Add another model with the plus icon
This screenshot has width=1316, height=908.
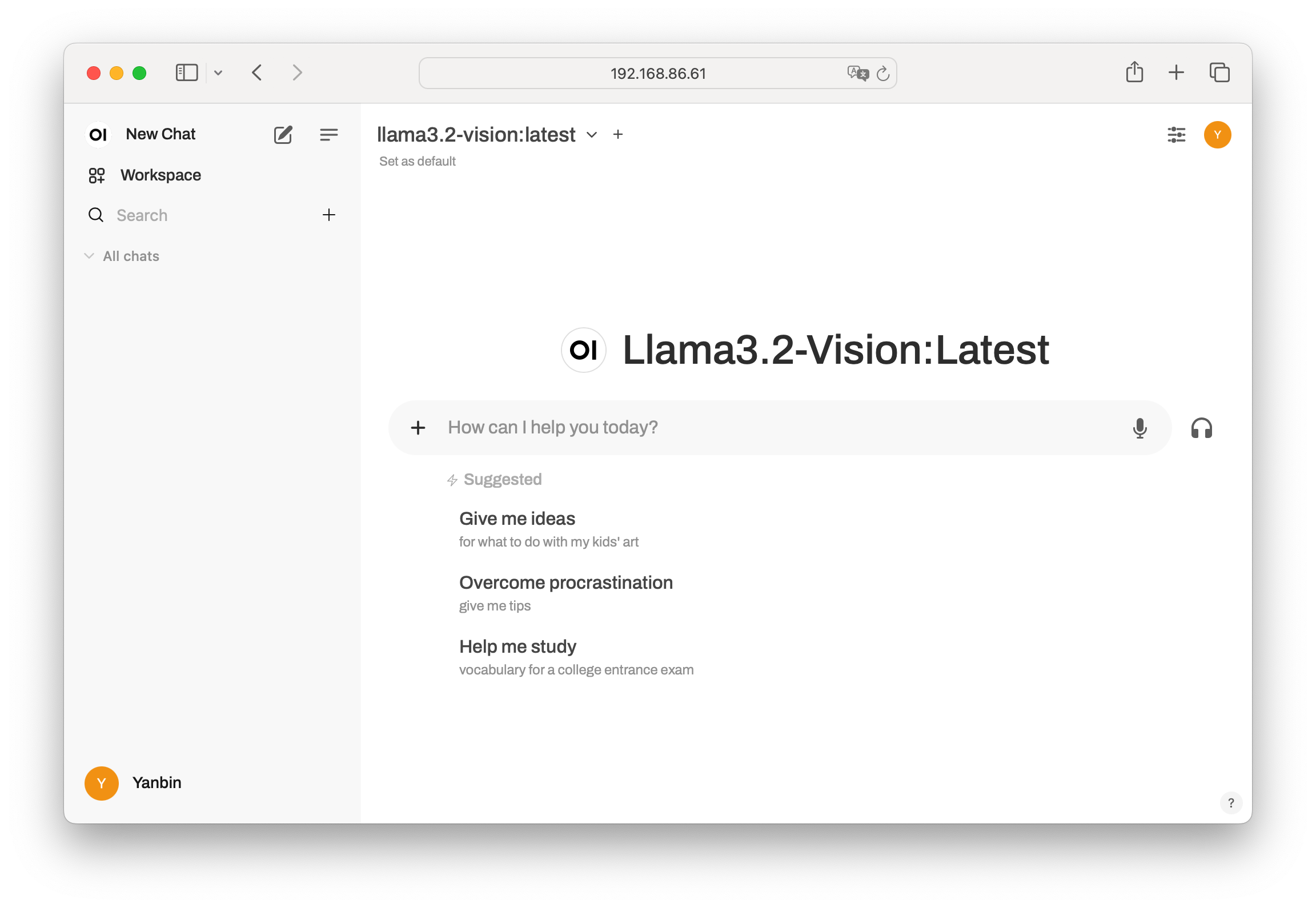617,135
